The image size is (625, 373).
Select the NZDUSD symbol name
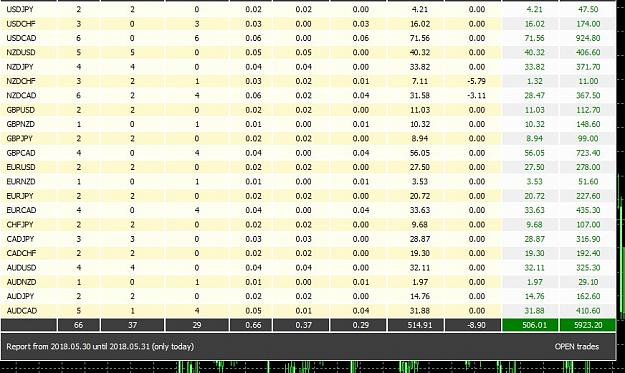pos(21,52)
